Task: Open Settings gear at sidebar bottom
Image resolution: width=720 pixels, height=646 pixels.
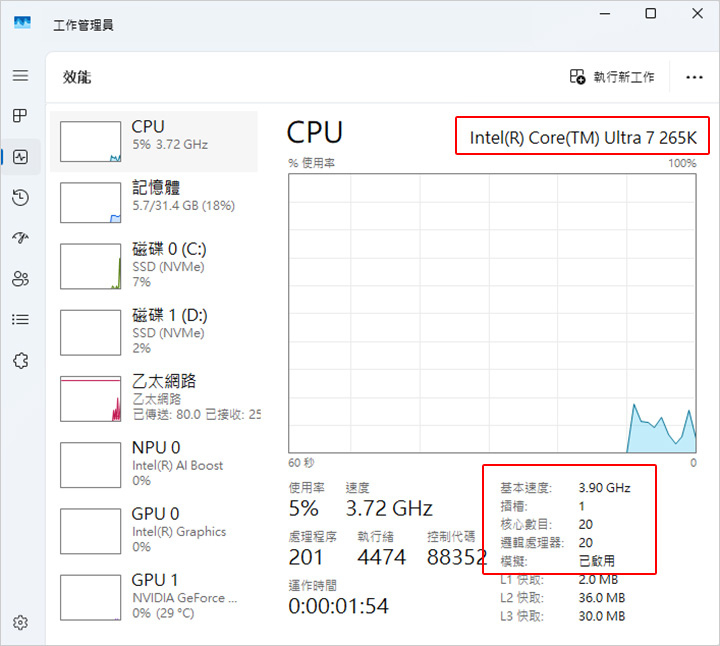Action: (x=20, y=623)
